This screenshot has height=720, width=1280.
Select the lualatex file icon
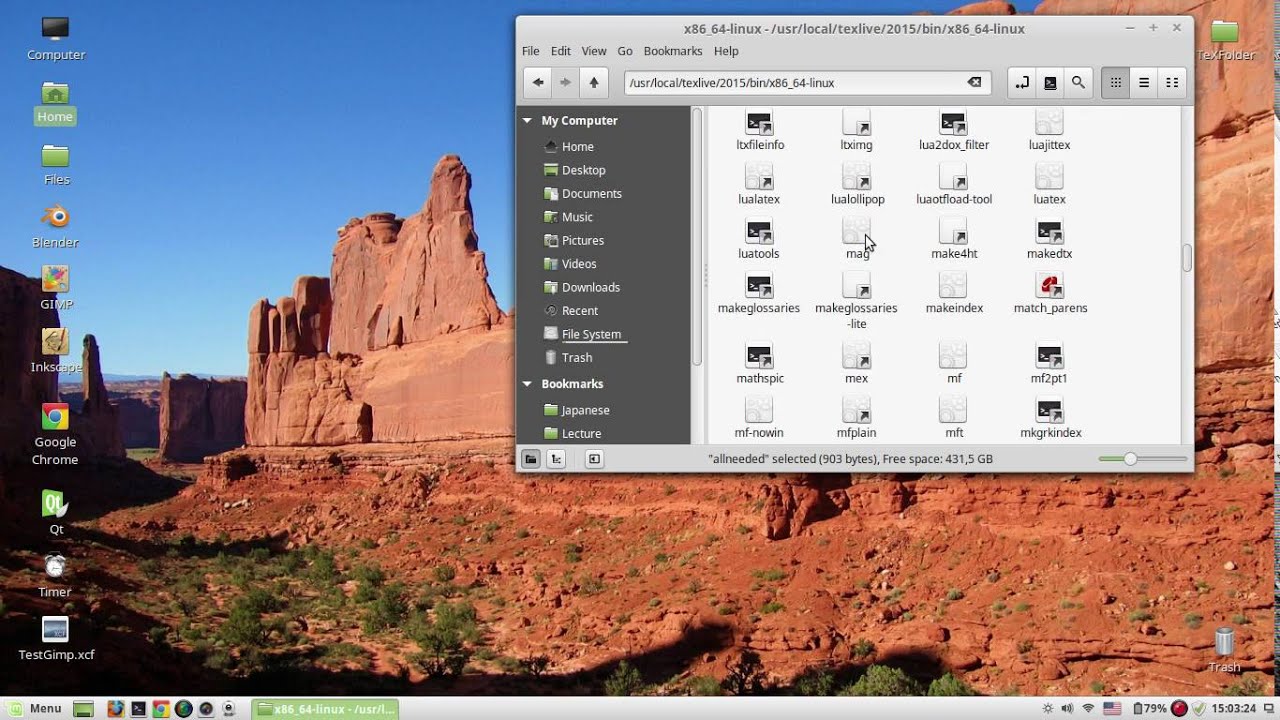[x=760, y=178]
